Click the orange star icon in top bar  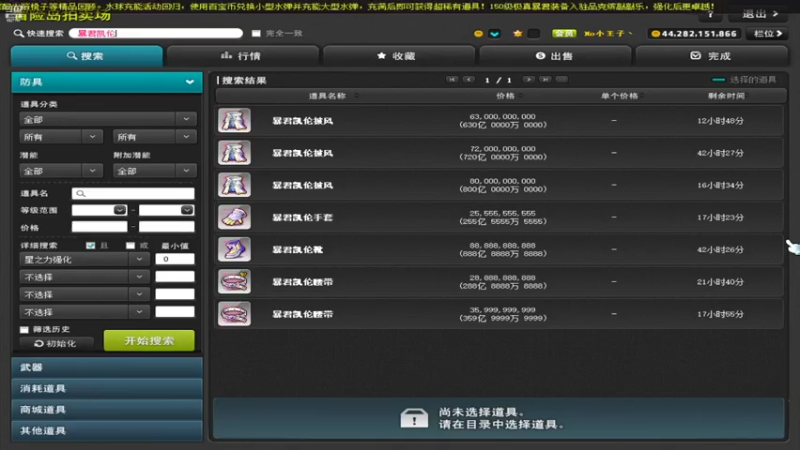(x=517, y=34)
